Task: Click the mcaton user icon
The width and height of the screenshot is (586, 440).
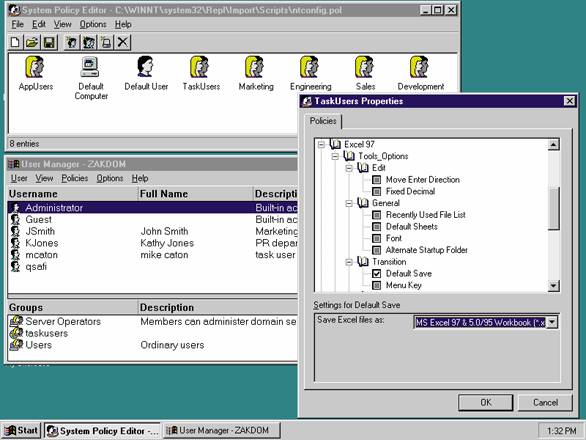Action: click(15, 255)
